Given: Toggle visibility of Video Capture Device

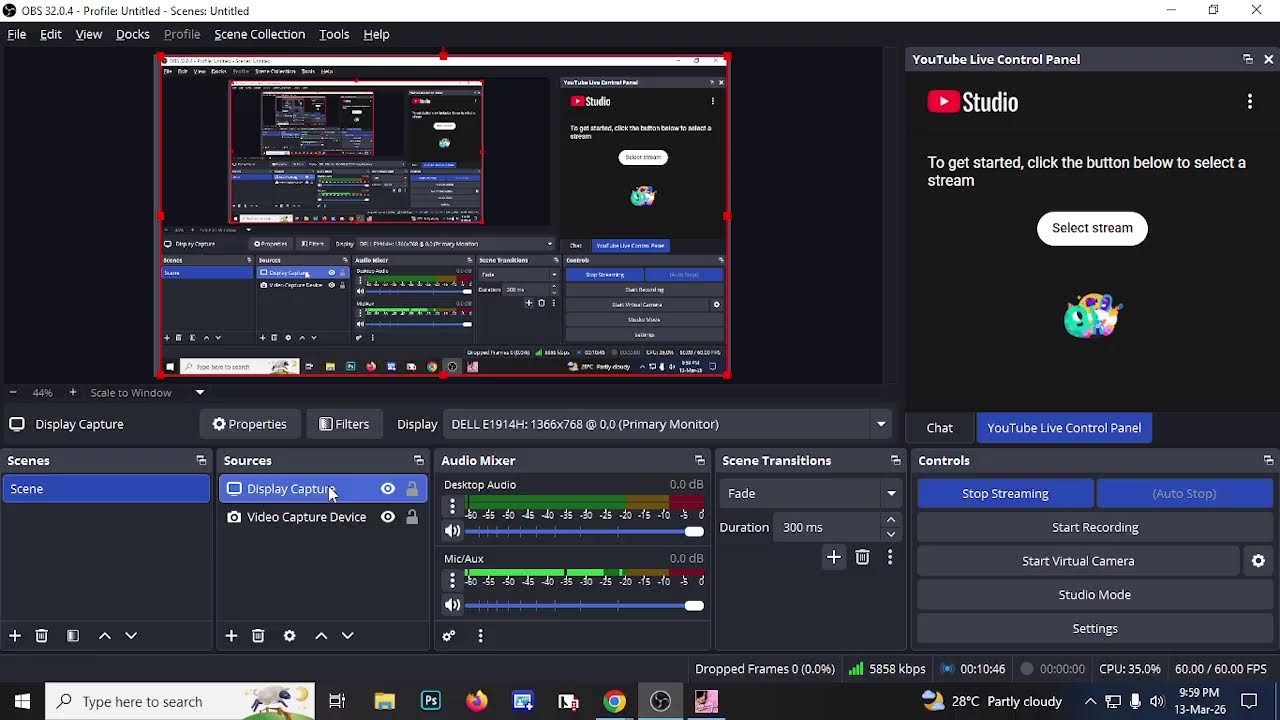Looking at the screenshot, I should point(388,517).
